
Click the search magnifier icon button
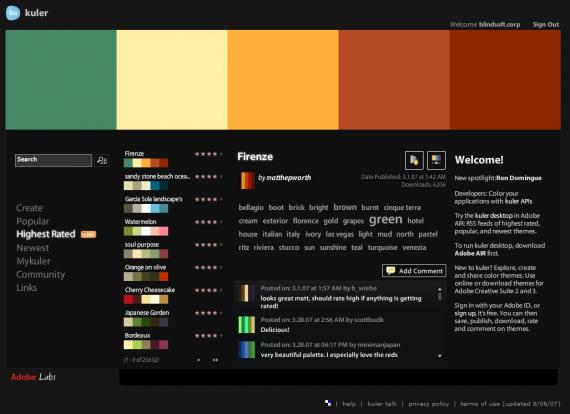tap(102, 160)
